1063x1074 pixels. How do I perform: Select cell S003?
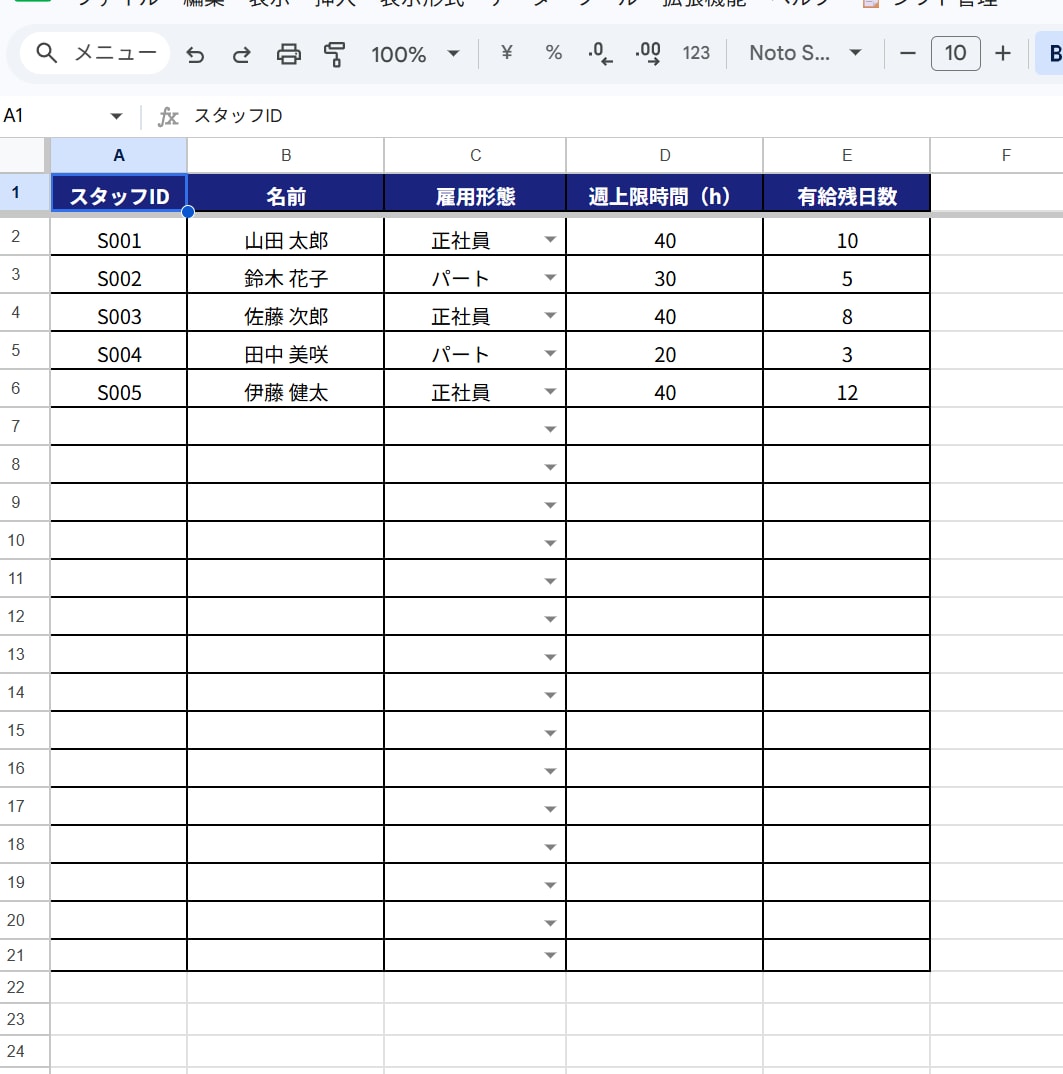[118, 313]
